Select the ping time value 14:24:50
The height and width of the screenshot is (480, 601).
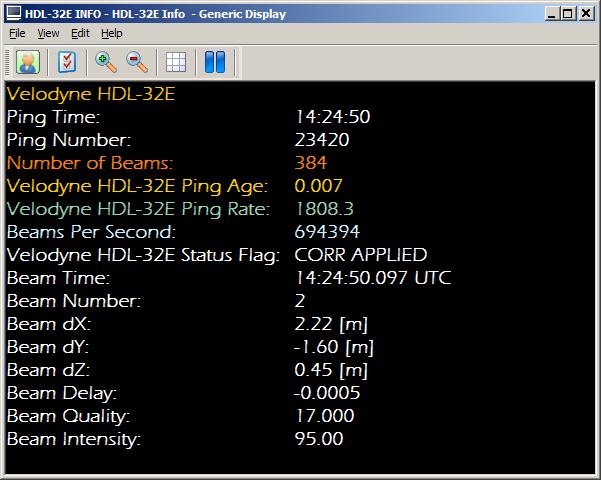coord(333,117)
